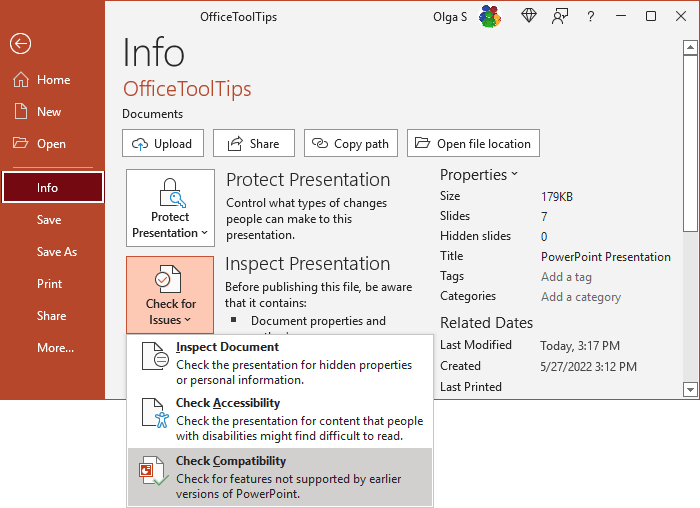Click the Protect Presentation heading
Viewport: 700px width, 508px height.
[x=308, y=179]
